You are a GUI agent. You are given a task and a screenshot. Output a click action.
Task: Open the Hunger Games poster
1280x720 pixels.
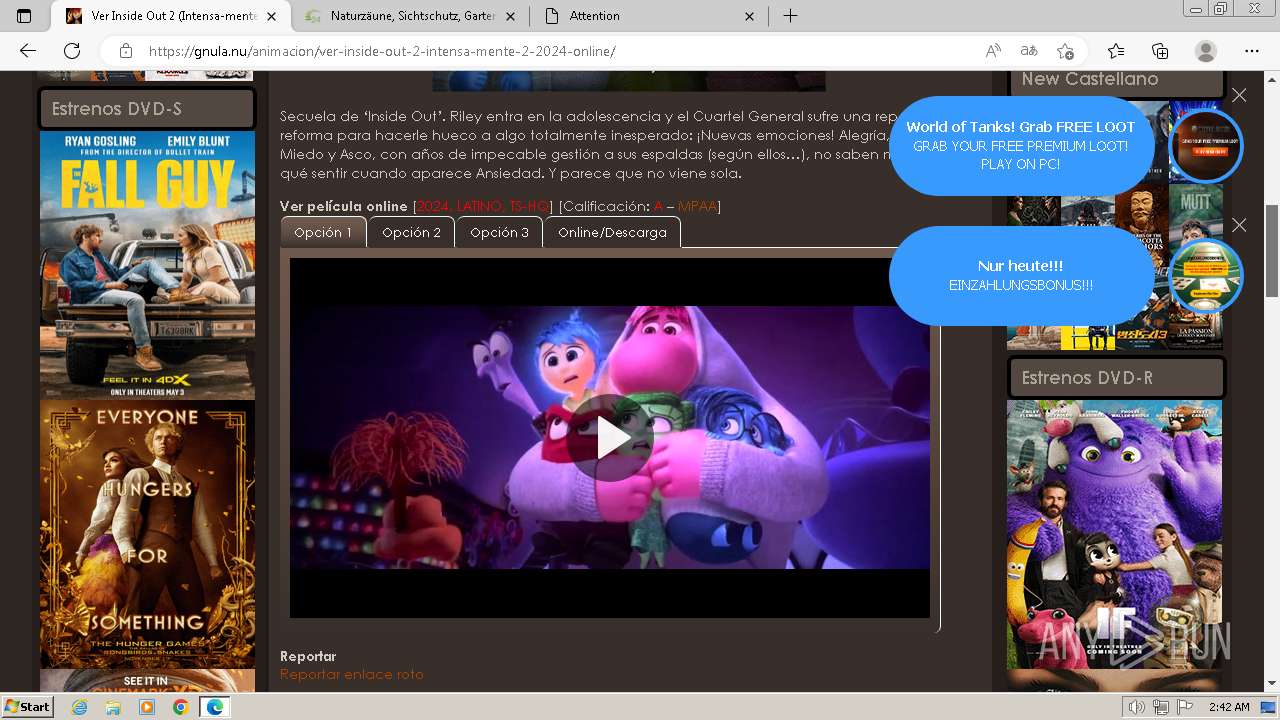click(147, 534)
